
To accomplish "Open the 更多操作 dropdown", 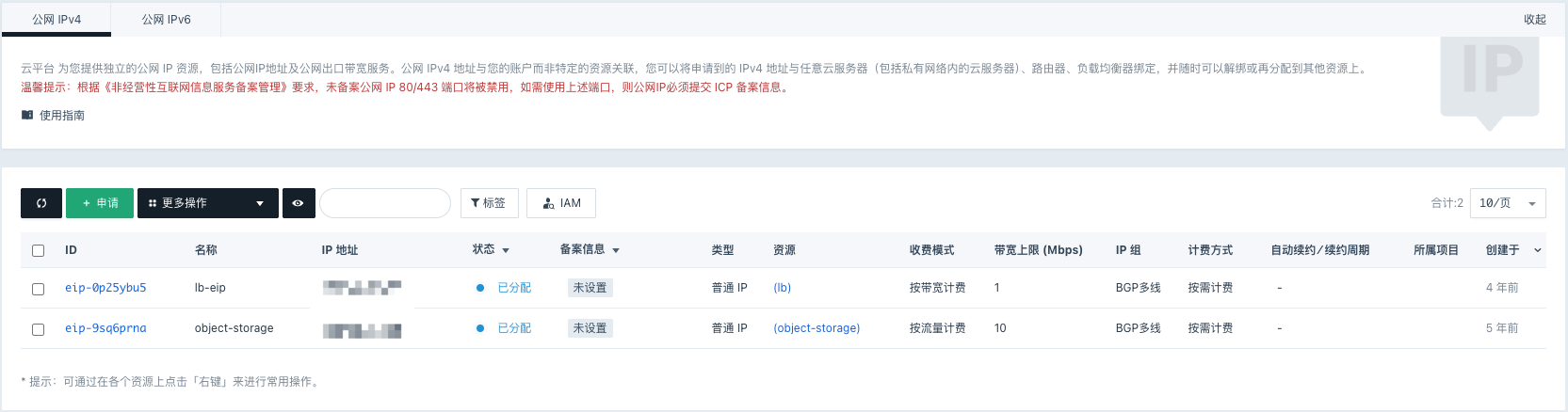I will (208, 203).
